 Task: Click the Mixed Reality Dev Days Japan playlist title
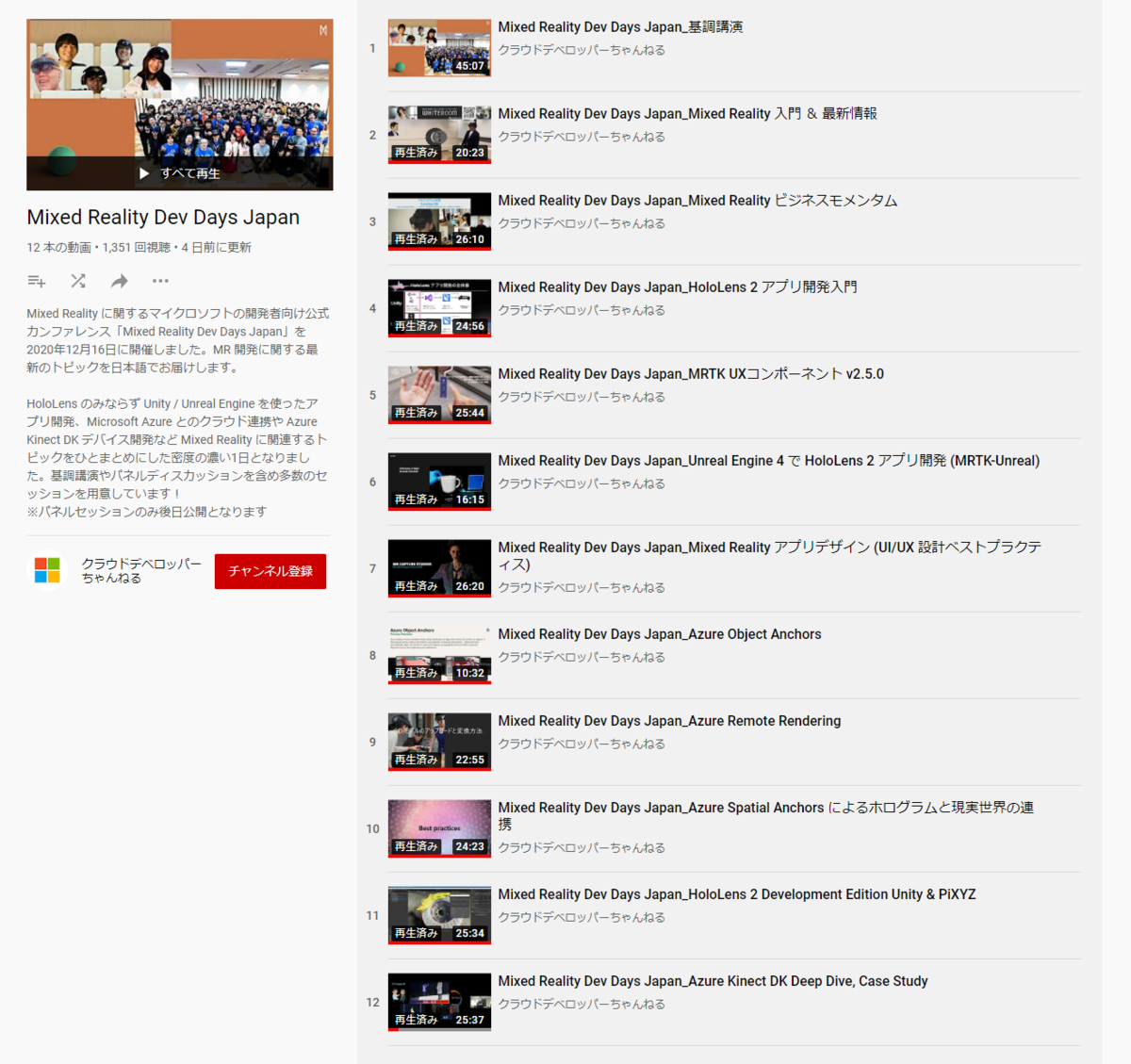click(x=163, y=217)
